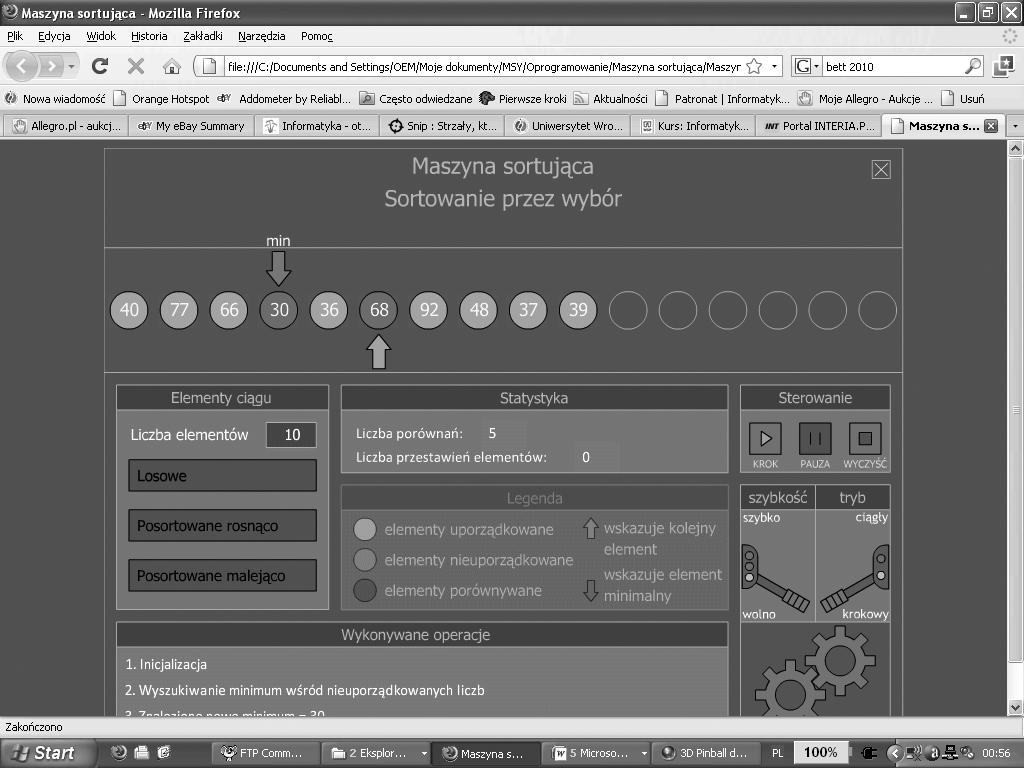Switch to FTP Comm... taskbar item
Viewport: 1024px width, 768px height.
coord(266,753)
